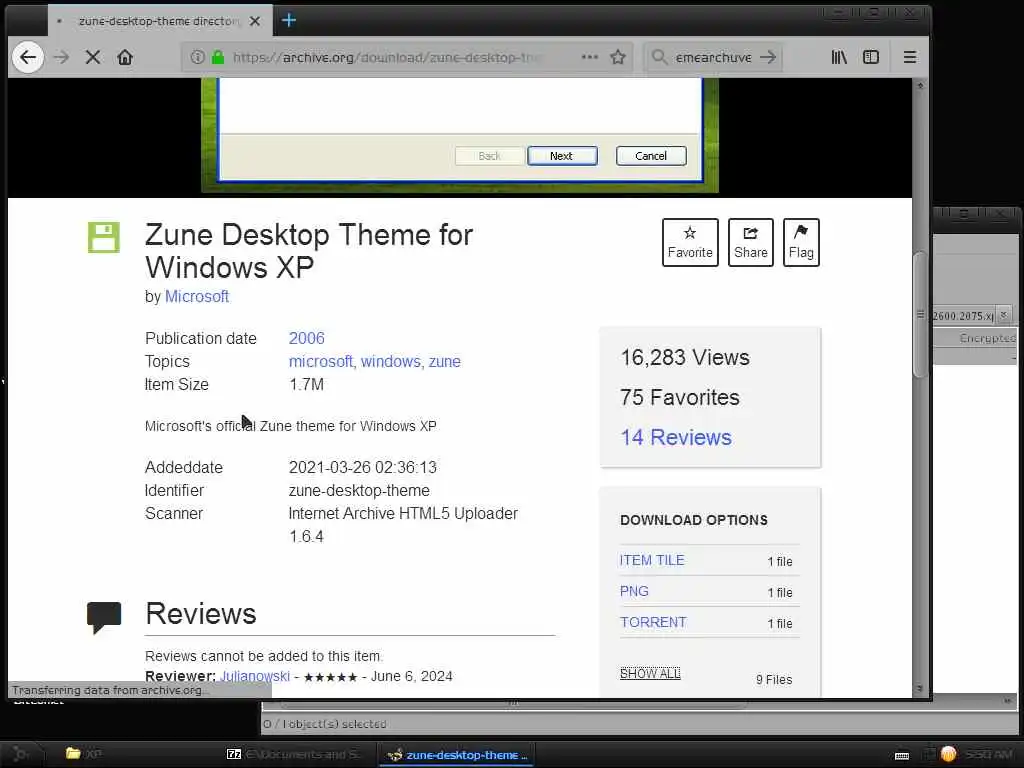Open the zune topic link

coord(445,362)
